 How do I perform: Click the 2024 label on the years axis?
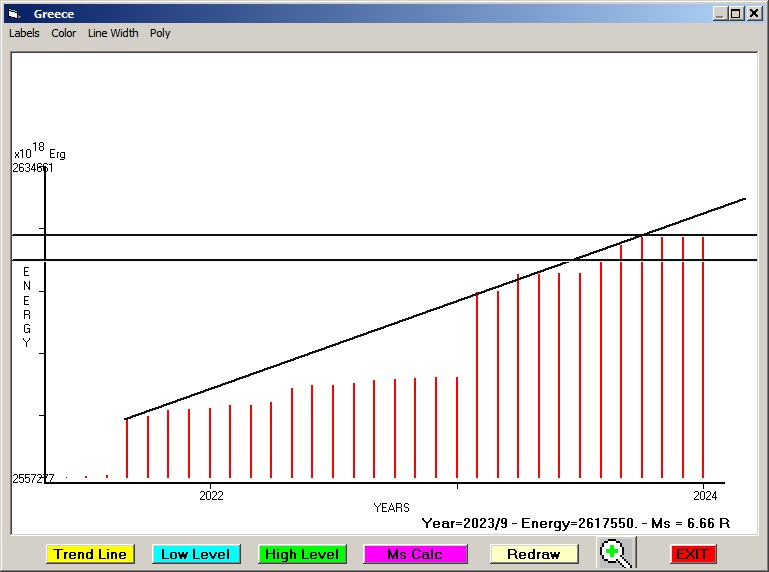tap(705, 495)
